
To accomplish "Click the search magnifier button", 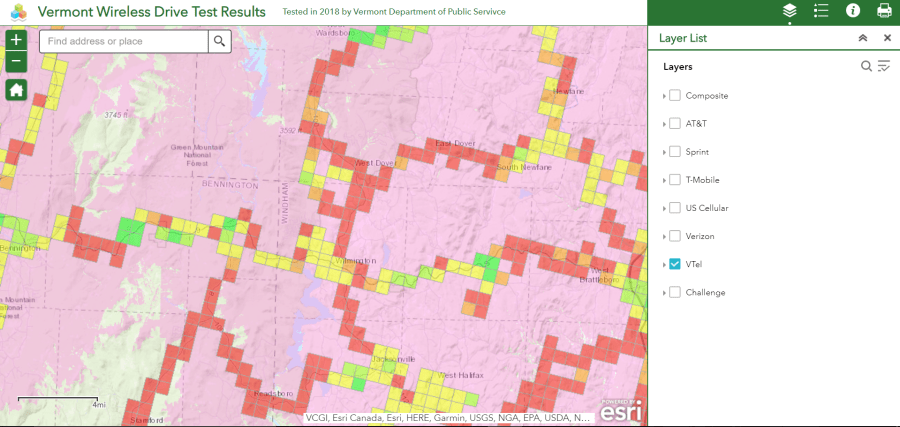I will click(x=220, y=41).
